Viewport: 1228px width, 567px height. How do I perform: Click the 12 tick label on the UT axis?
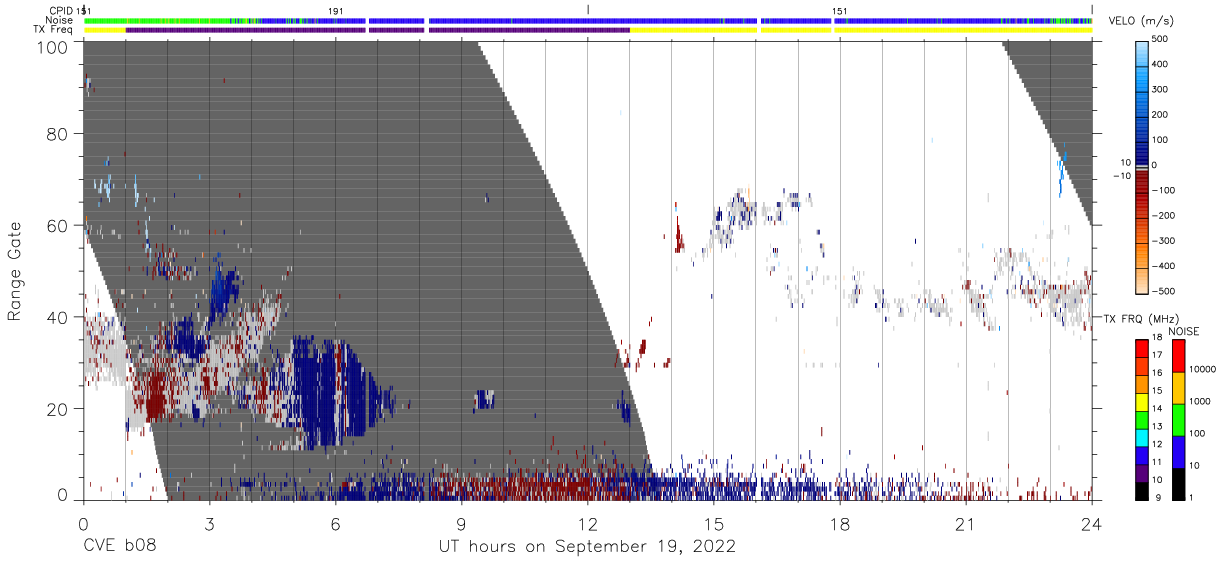[587, 522]
